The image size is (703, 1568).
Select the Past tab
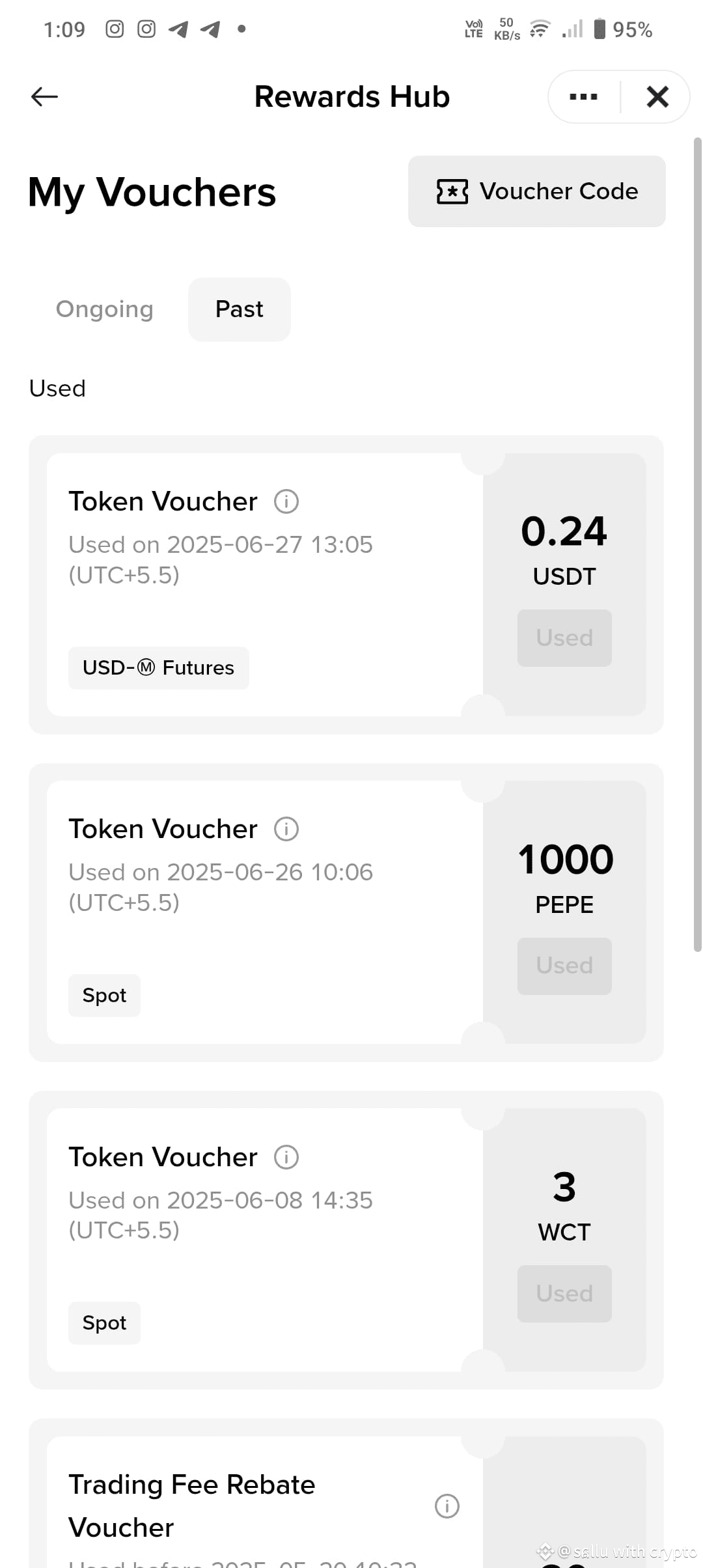tap(240, 309)
